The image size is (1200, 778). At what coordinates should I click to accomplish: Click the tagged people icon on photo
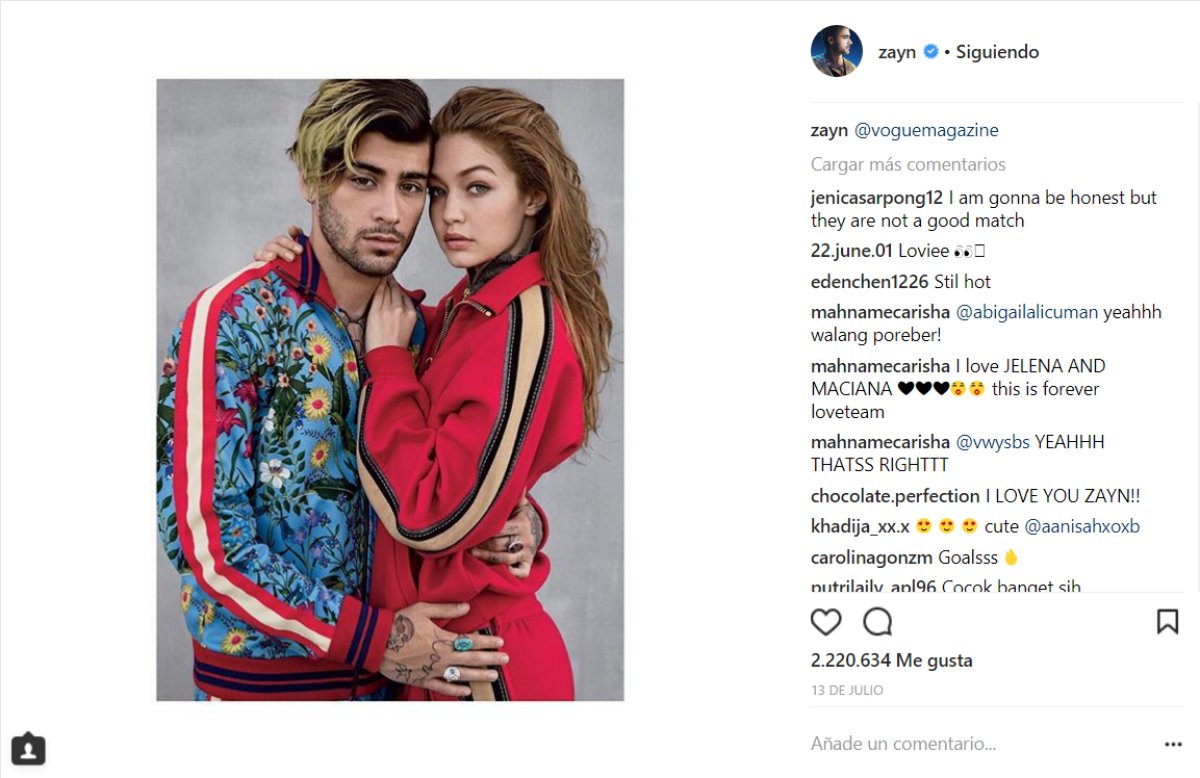[28, 748]
